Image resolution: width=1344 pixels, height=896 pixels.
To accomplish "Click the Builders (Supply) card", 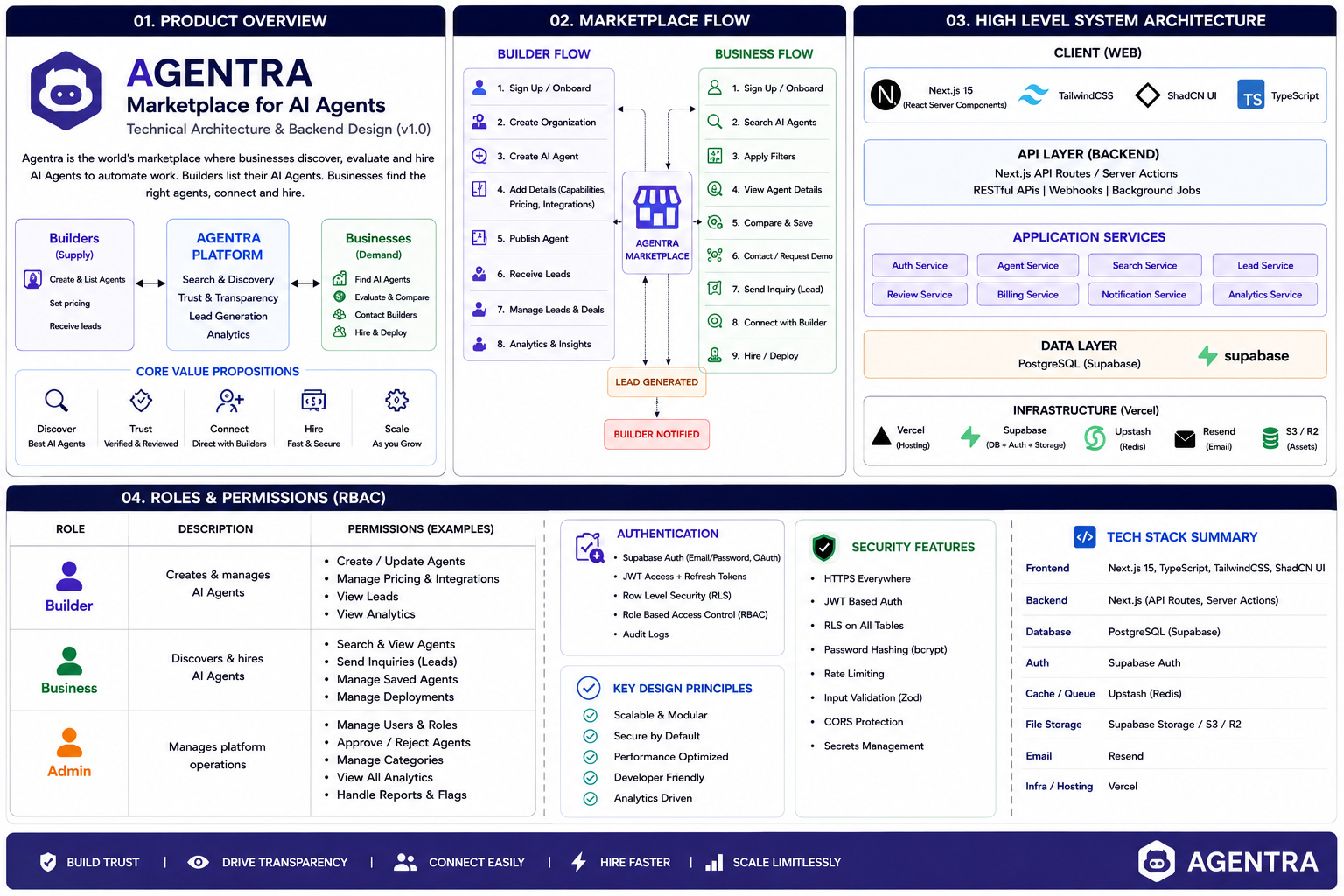I will click(x=74, y=284).
